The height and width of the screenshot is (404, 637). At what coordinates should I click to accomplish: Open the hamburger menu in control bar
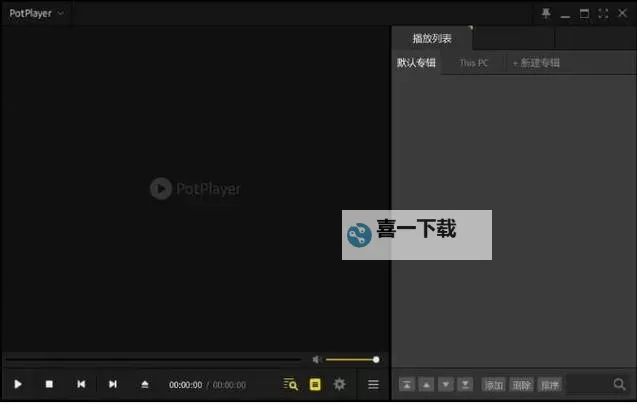click(373, 384)
